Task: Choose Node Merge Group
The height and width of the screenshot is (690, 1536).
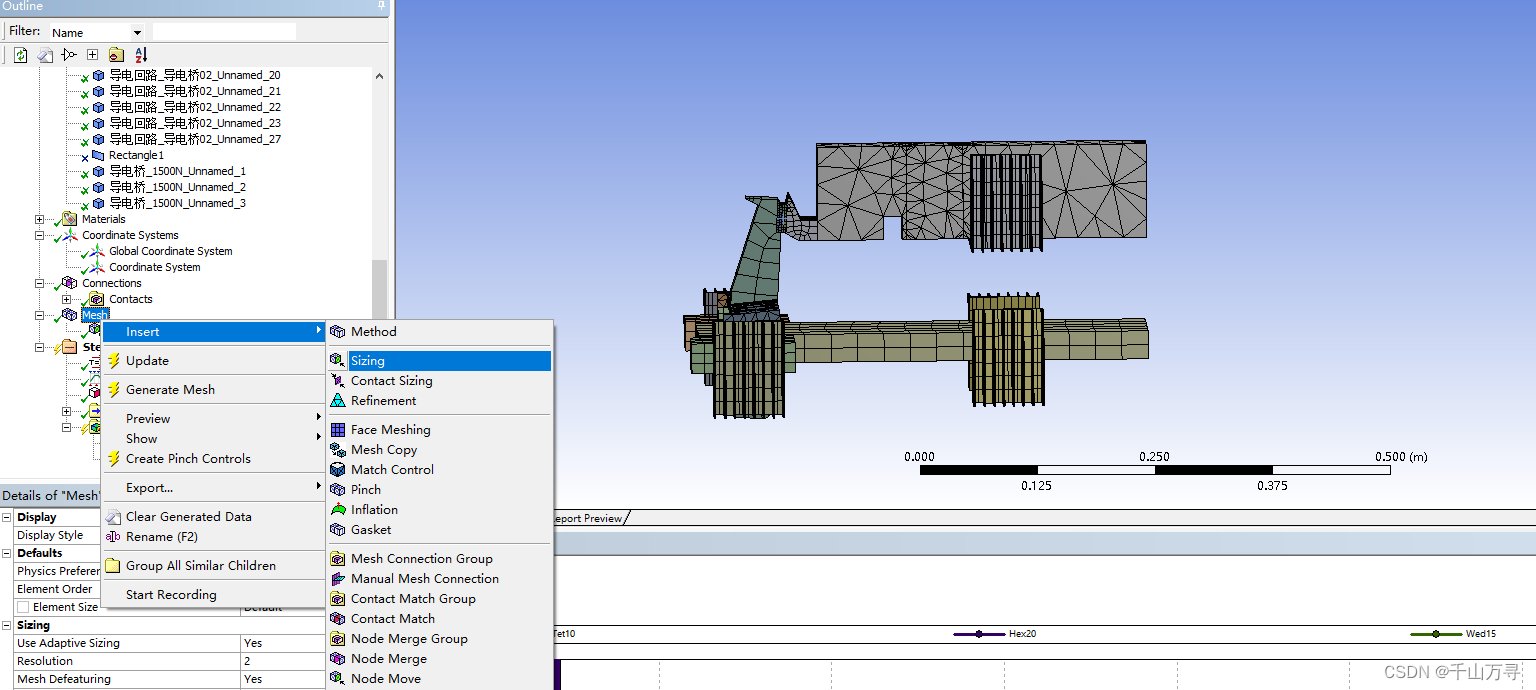Action: 439,639
